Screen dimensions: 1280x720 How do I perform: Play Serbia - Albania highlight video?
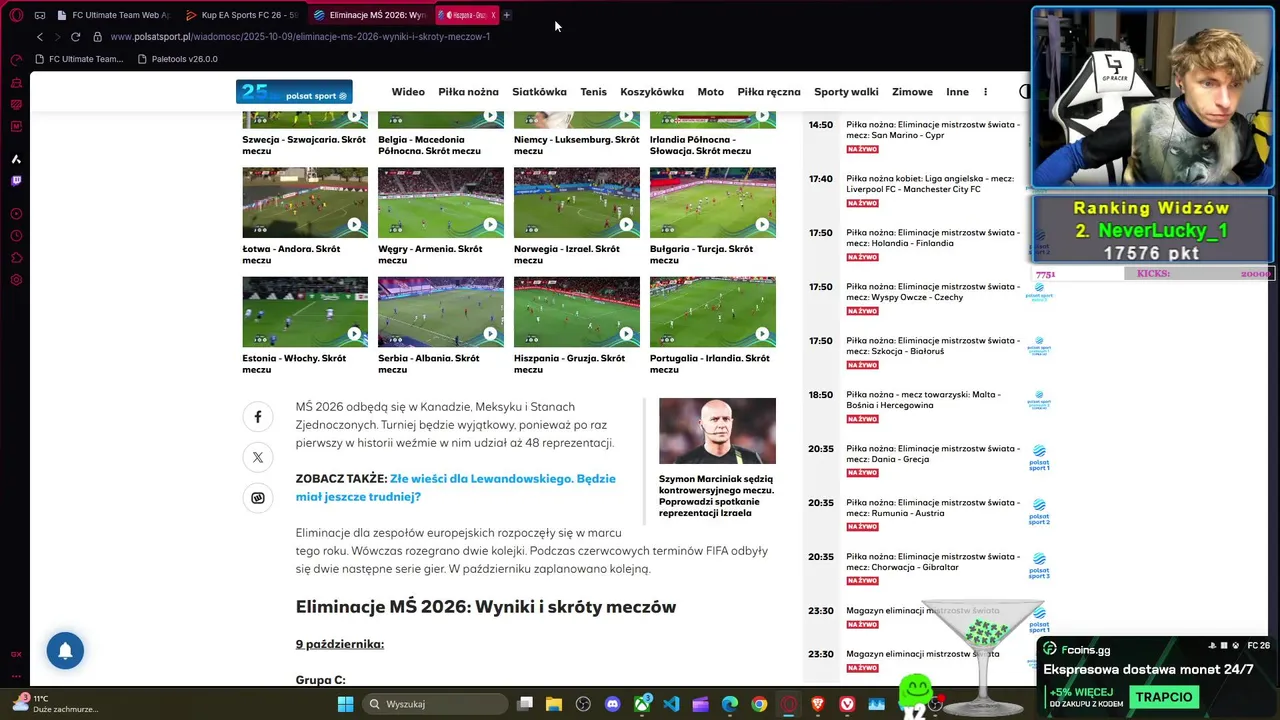pos(441,312)
